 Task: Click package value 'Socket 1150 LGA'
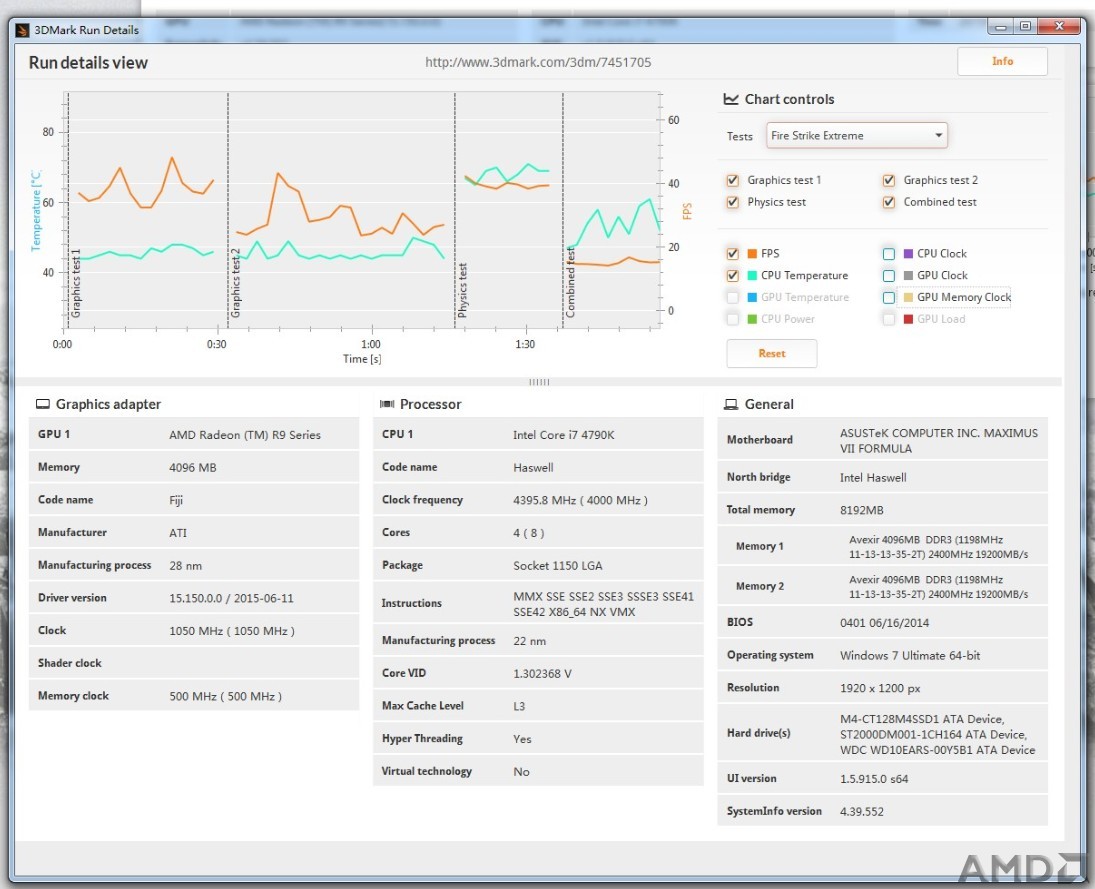(x=557, y=566)
